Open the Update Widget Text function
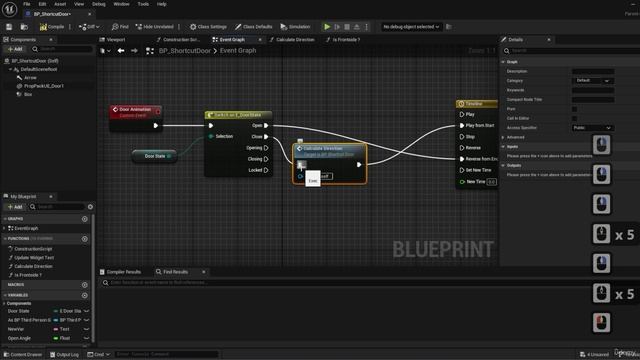640x360 pixels. (33, 258)
